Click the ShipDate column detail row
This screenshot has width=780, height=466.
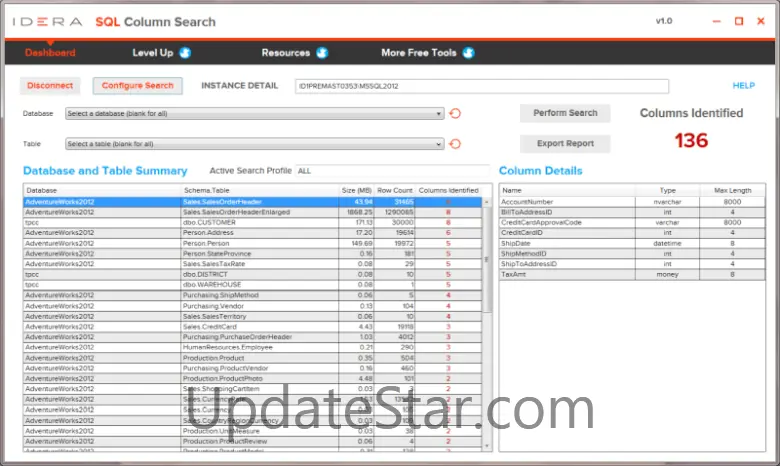(x=632, y=244)
